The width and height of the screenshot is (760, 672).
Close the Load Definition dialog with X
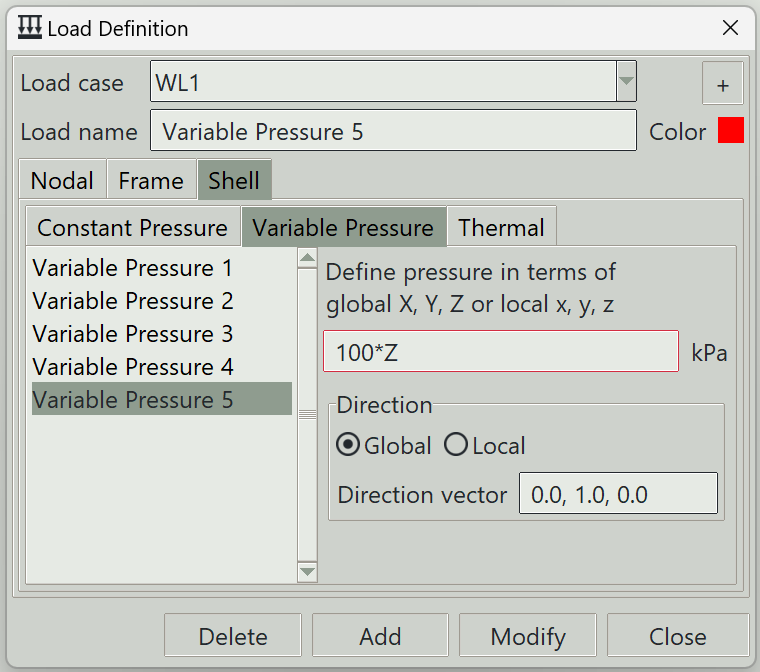pos(730,28)
